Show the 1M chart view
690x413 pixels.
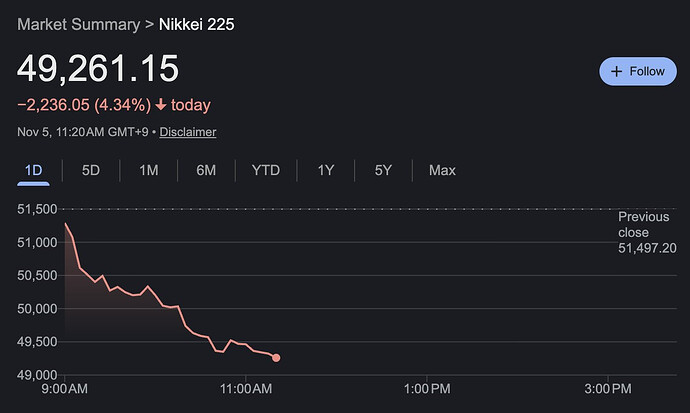(149, 170)
